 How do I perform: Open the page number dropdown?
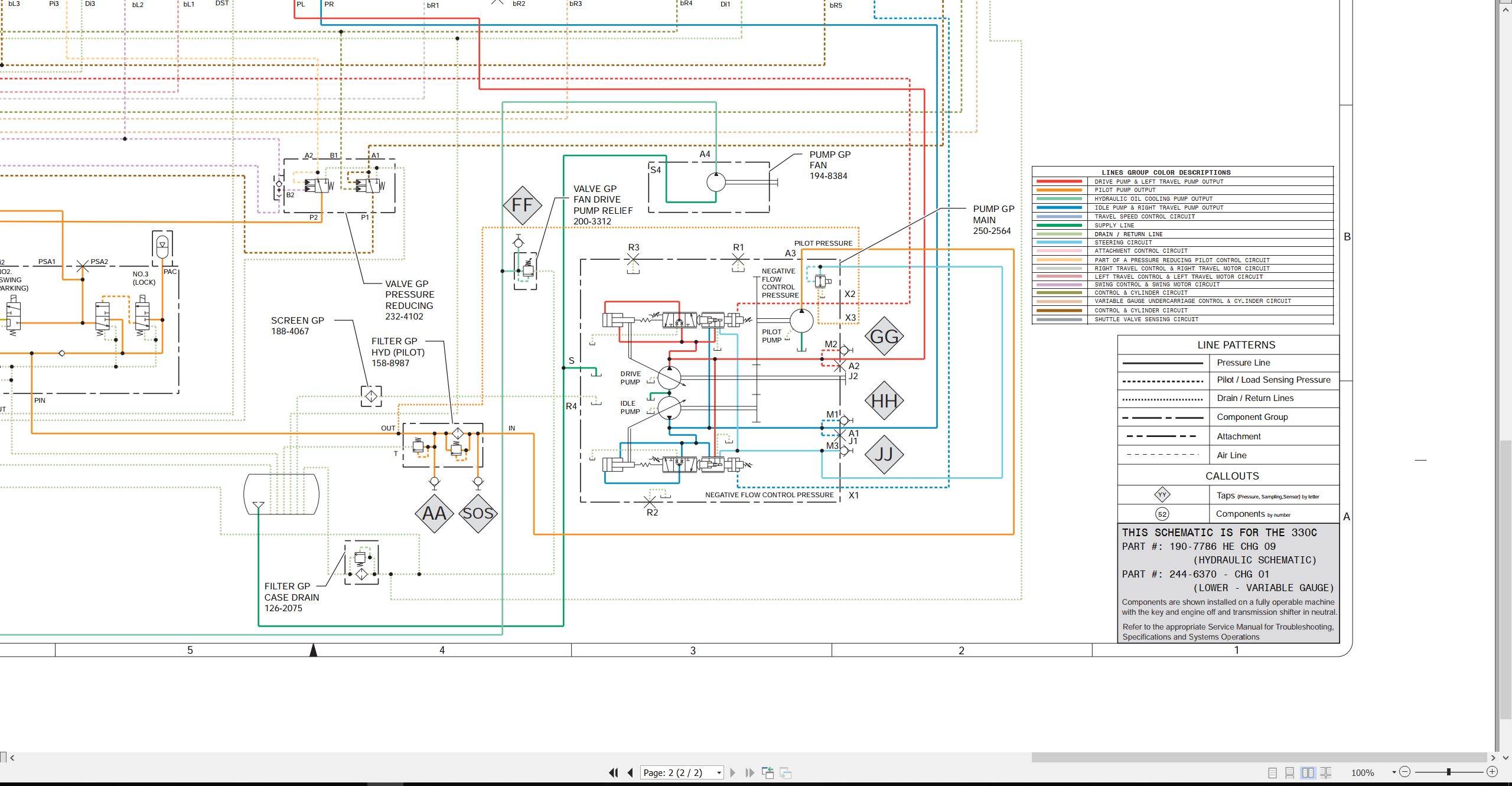tap(719, 773)
